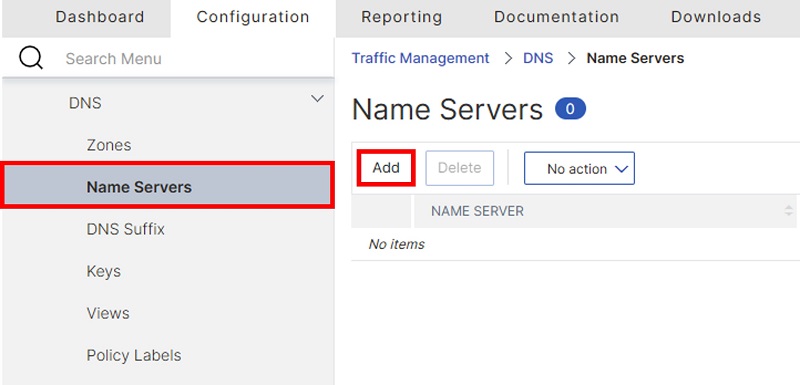Click the search magnifier icon
The image size is (800, 385).
31,58
